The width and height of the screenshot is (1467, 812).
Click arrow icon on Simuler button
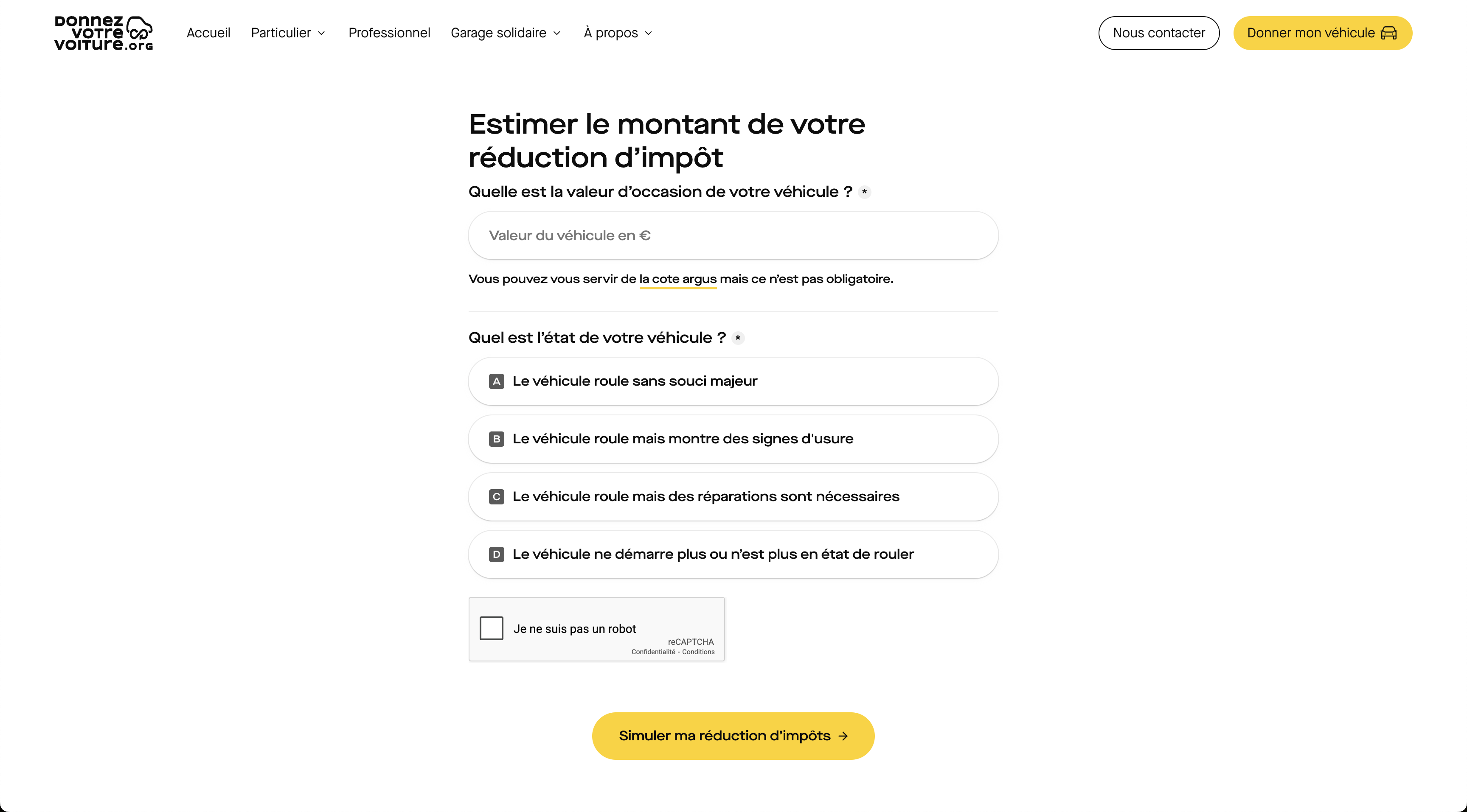point(843,736)
